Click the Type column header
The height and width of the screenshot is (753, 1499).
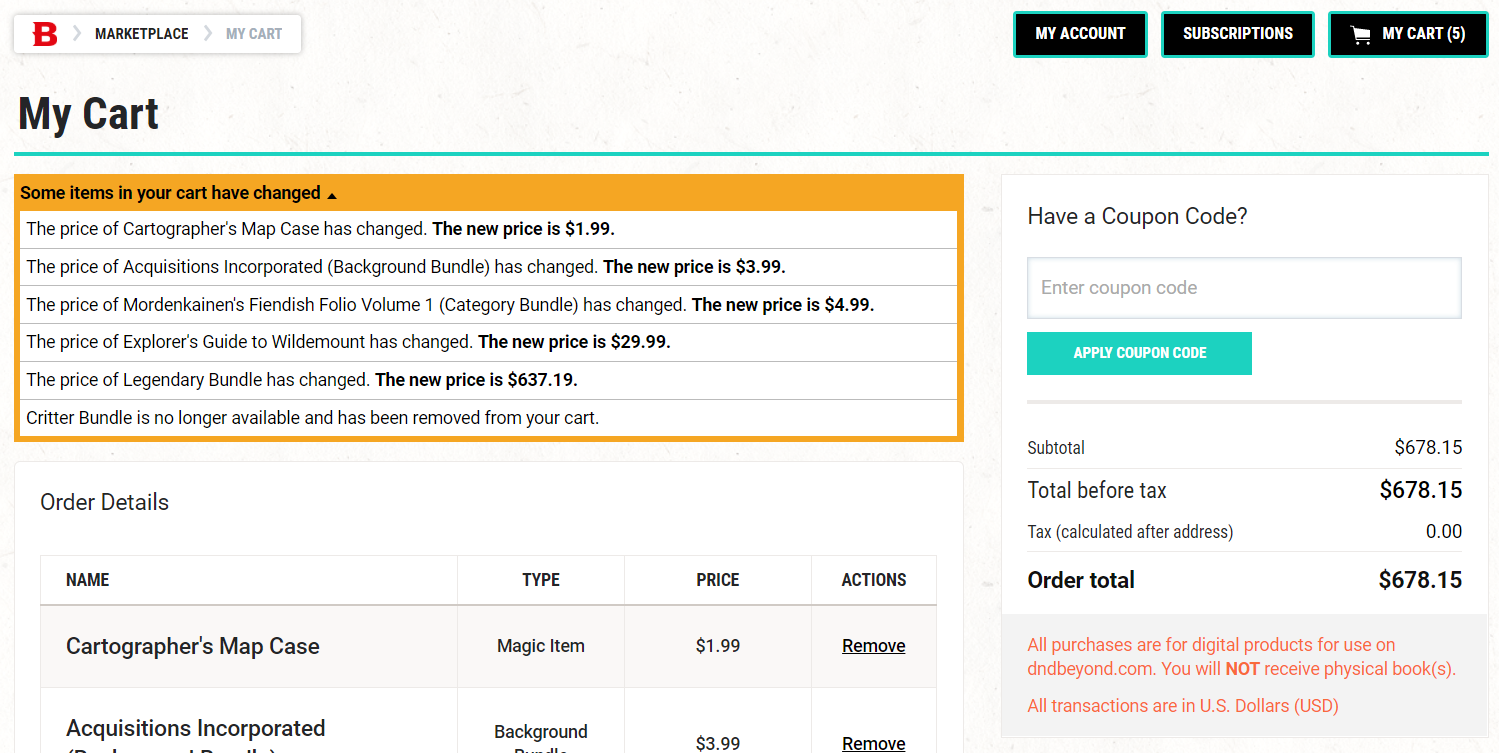[541, 580]
